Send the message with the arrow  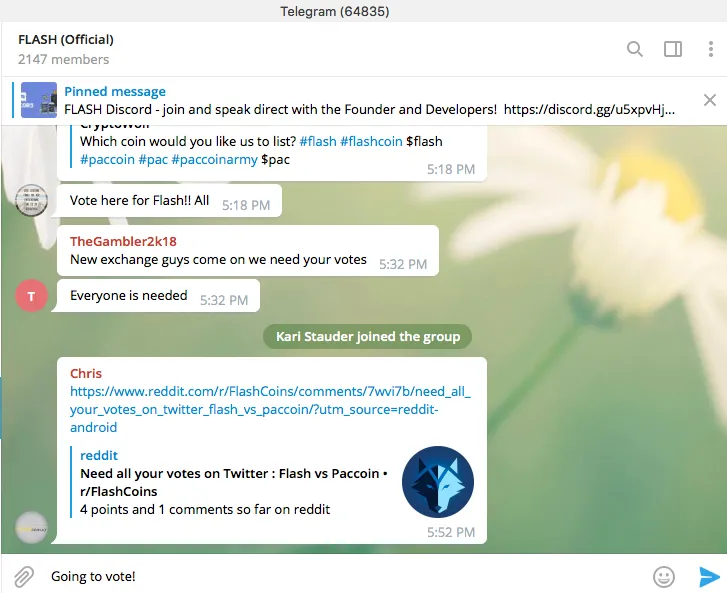pyautogui.click(x=709, y=577)
